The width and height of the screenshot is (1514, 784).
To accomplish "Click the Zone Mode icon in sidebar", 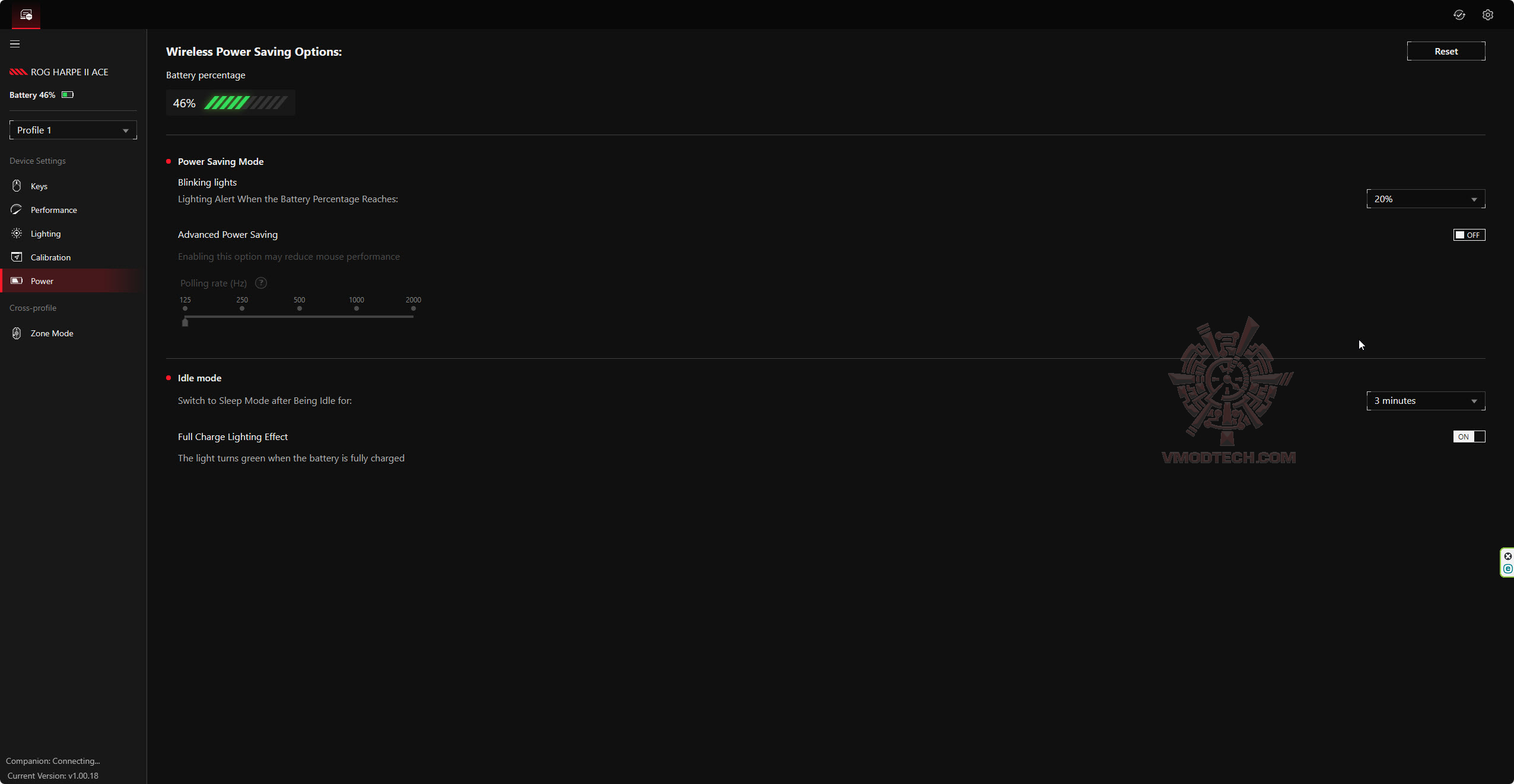I will tap(17, 333).
